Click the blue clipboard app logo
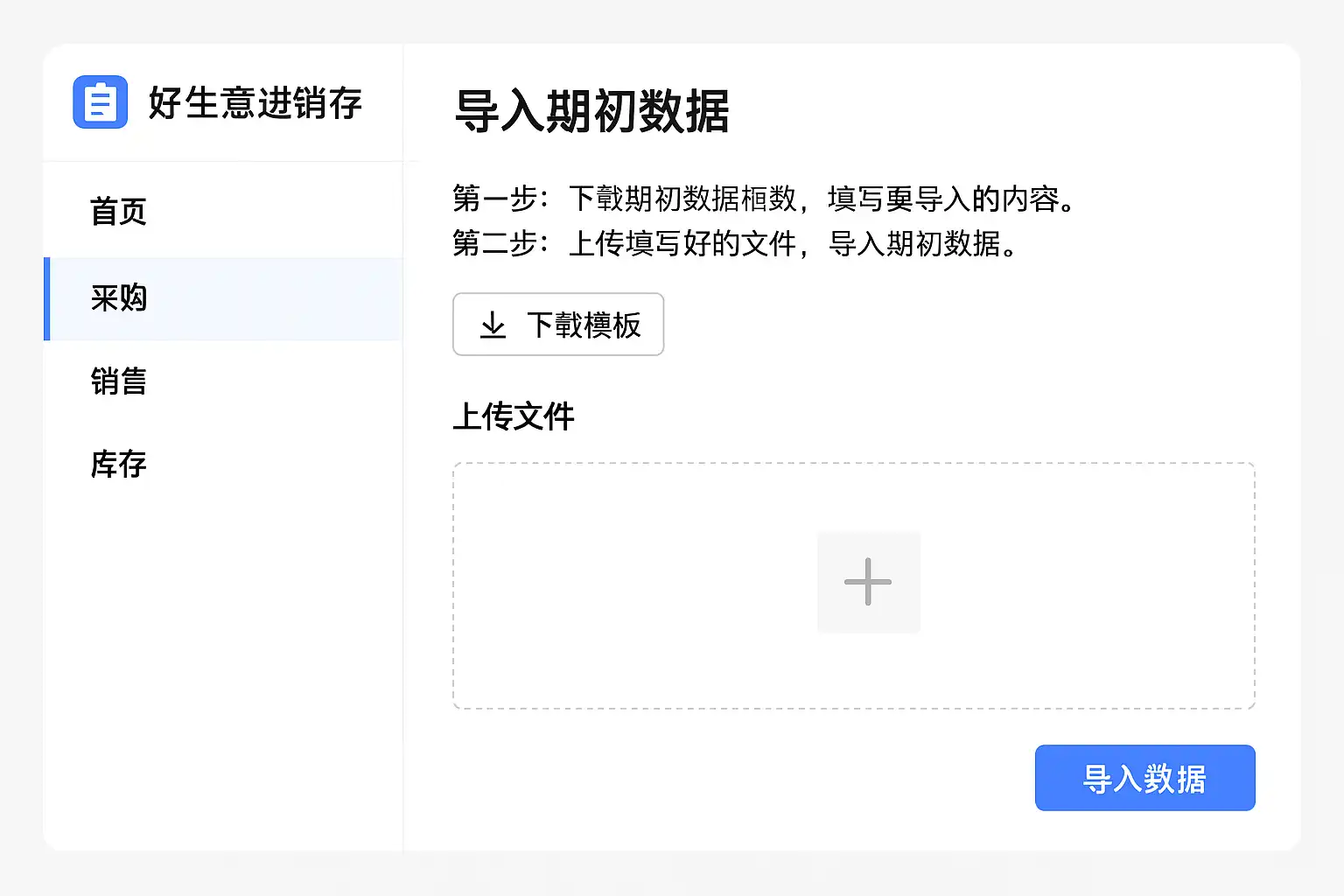 pos(101,102)
